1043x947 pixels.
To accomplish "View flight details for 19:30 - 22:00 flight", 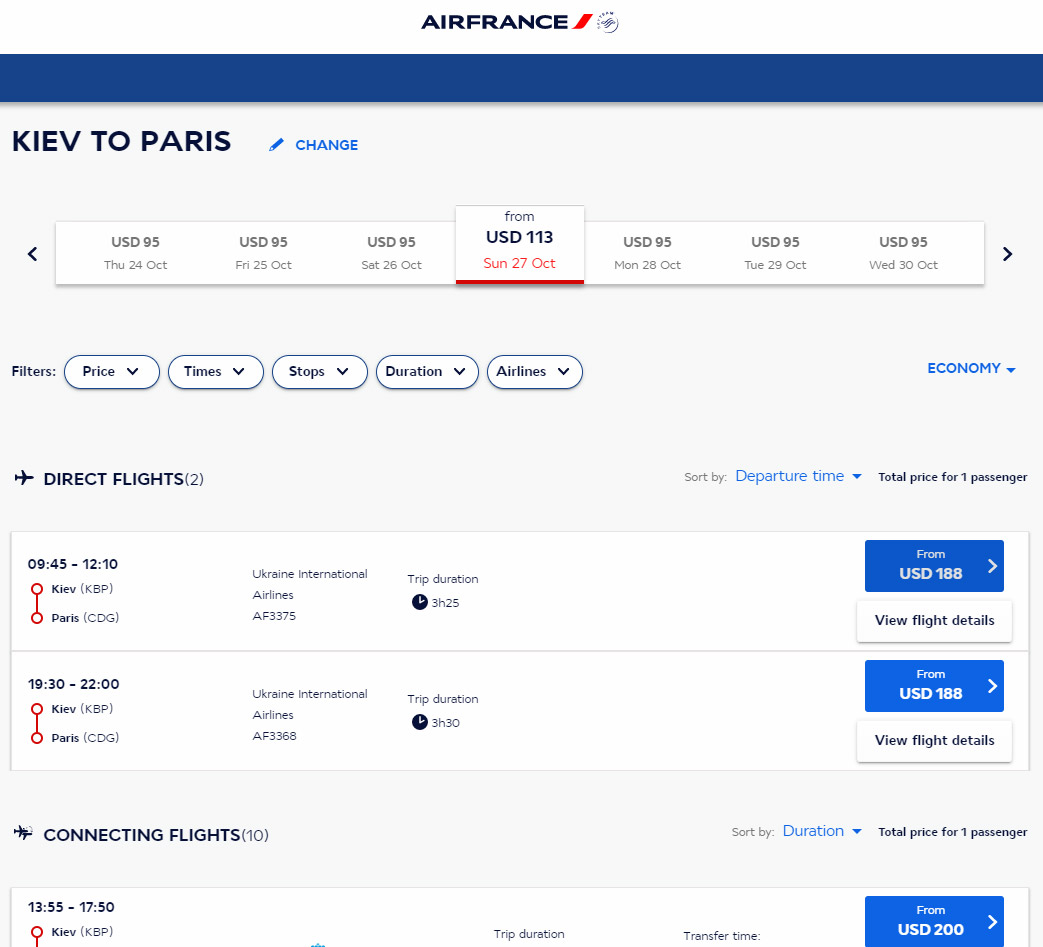I will (x=934, y=741).
